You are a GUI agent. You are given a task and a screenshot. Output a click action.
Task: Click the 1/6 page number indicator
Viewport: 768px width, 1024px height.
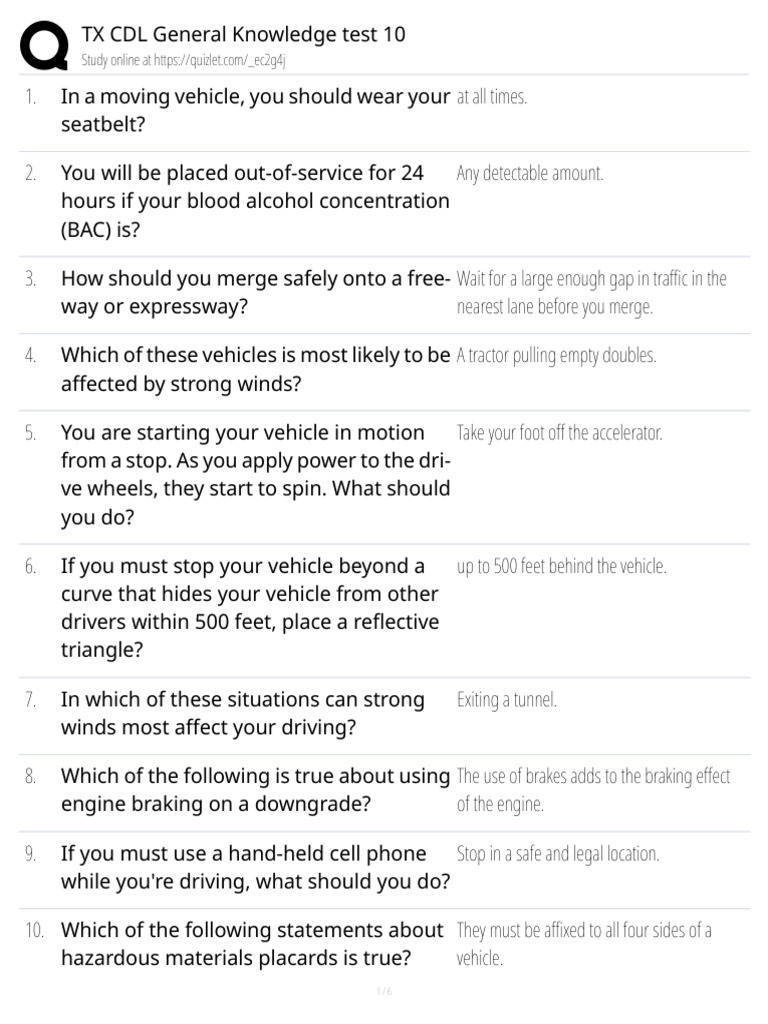point(384,991)
